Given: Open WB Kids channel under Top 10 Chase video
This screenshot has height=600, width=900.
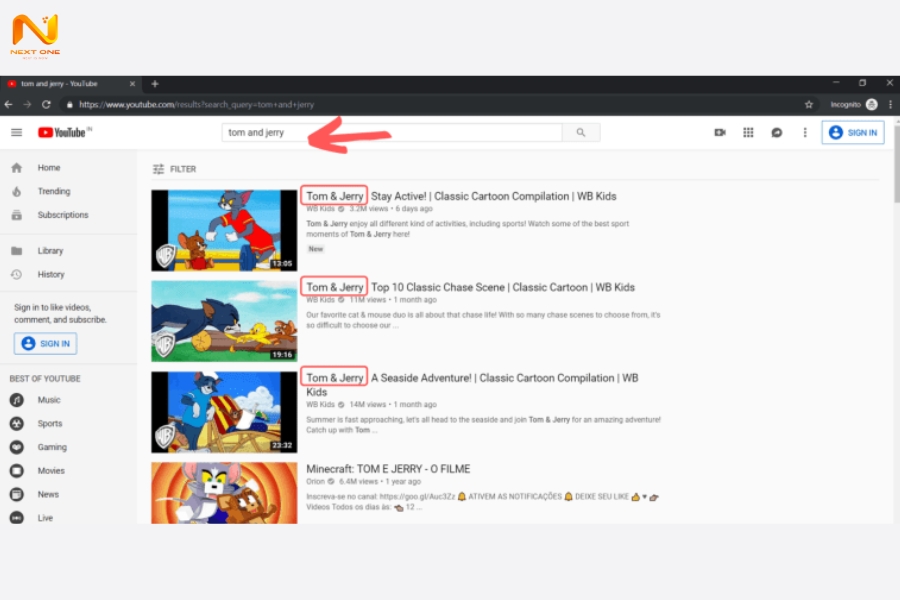Looking at the screenshot, I should click(320, 300).
